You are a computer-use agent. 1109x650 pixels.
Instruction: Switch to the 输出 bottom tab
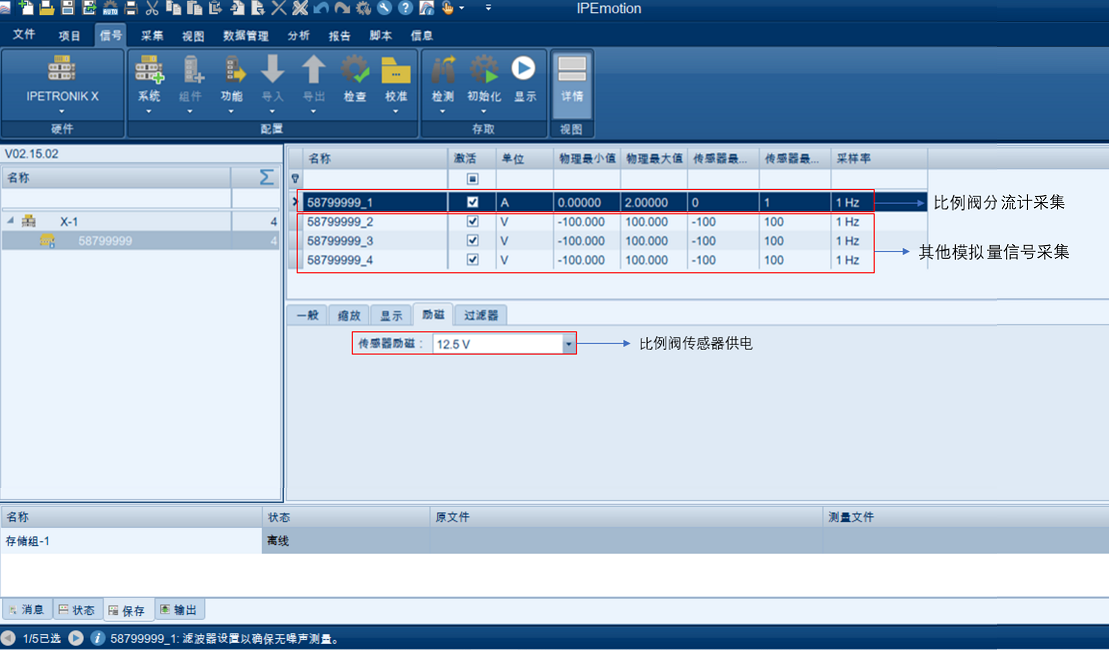[179, 609]
